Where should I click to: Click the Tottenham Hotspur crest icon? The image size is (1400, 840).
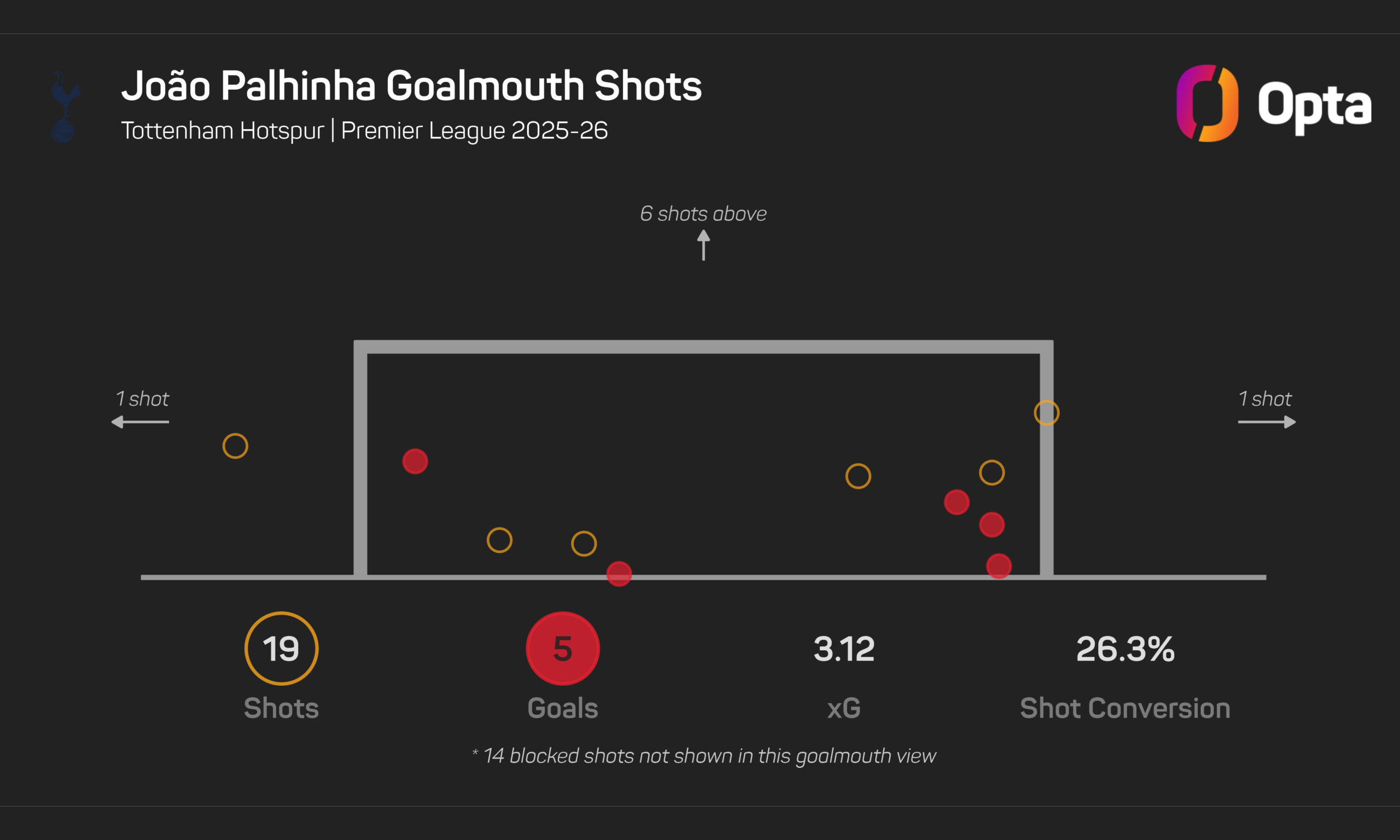point(65,107)
